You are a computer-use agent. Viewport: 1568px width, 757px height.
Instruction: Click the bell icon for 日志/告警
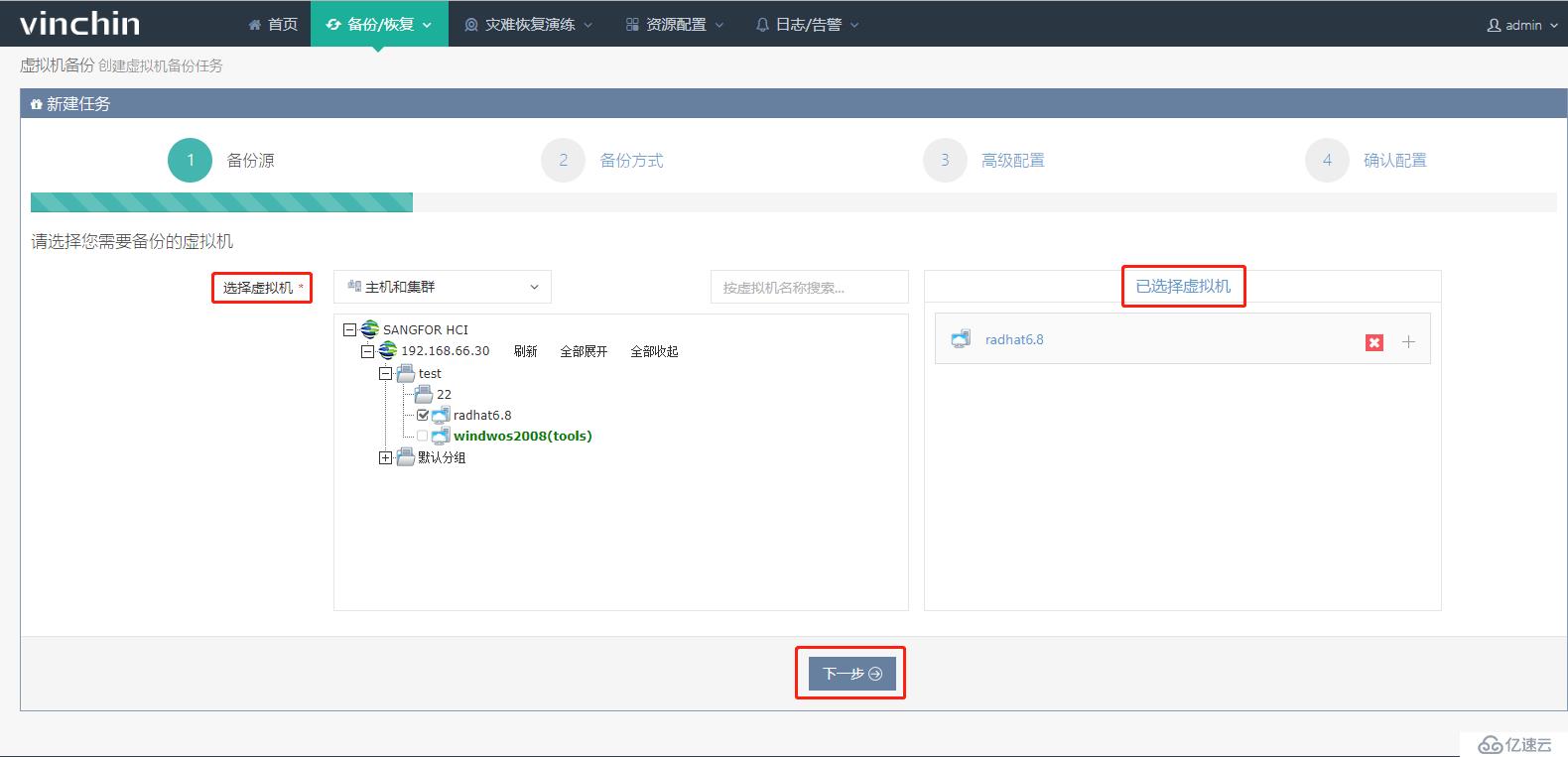point(762,25)
